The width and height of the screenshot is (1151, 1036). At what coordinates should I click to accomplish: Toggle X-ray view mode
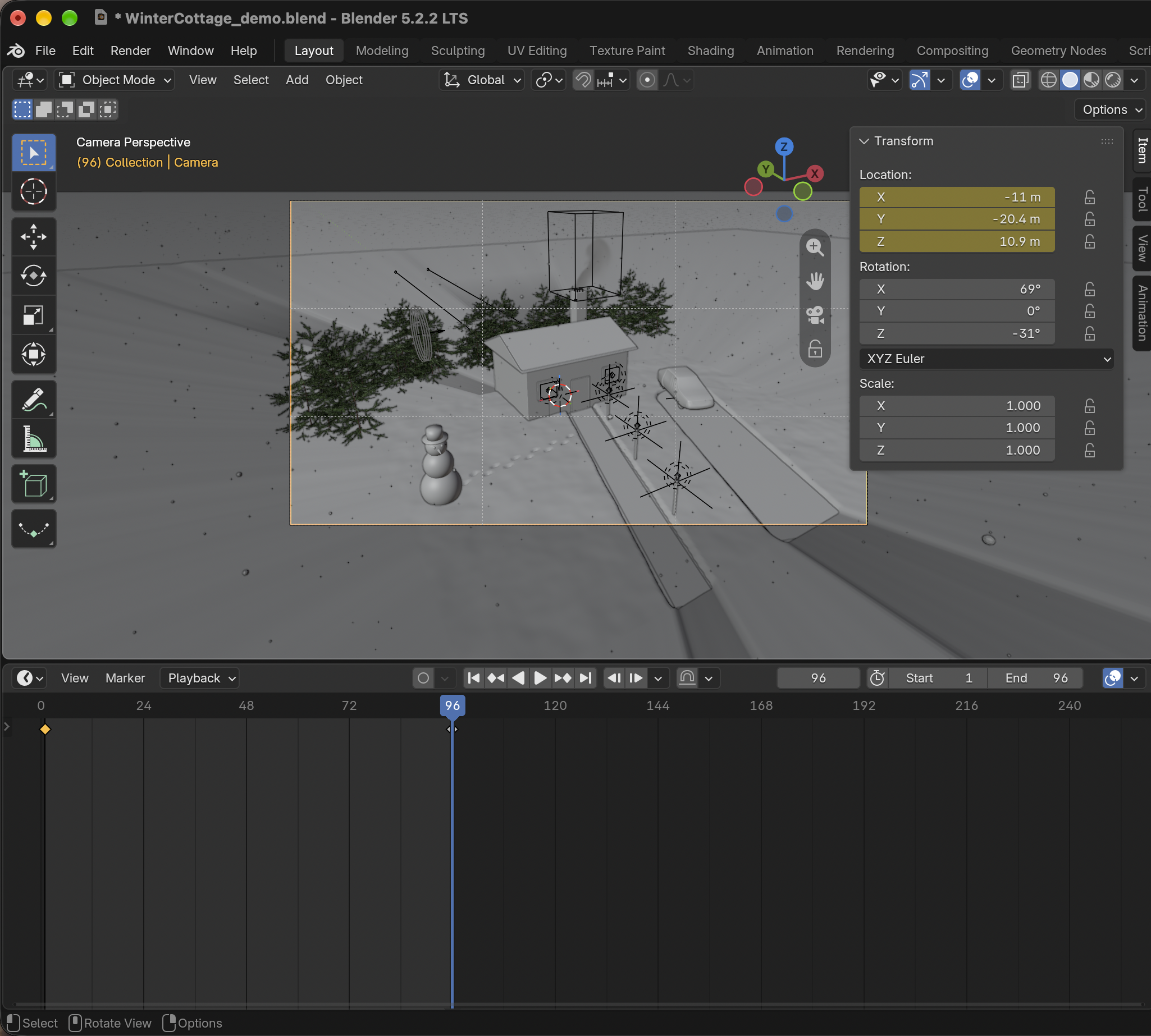click(1020, 80)
